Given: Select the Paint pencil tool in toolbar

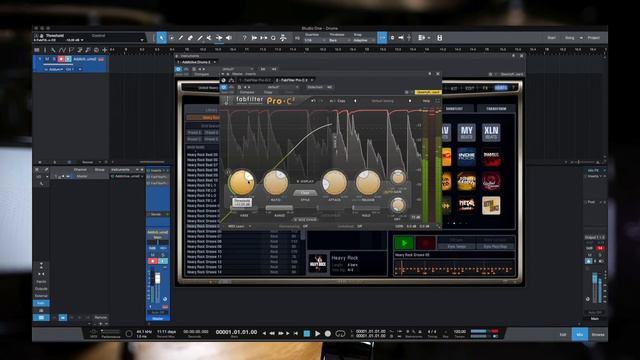Looking at the screenshot, I should tap(200, 38).
